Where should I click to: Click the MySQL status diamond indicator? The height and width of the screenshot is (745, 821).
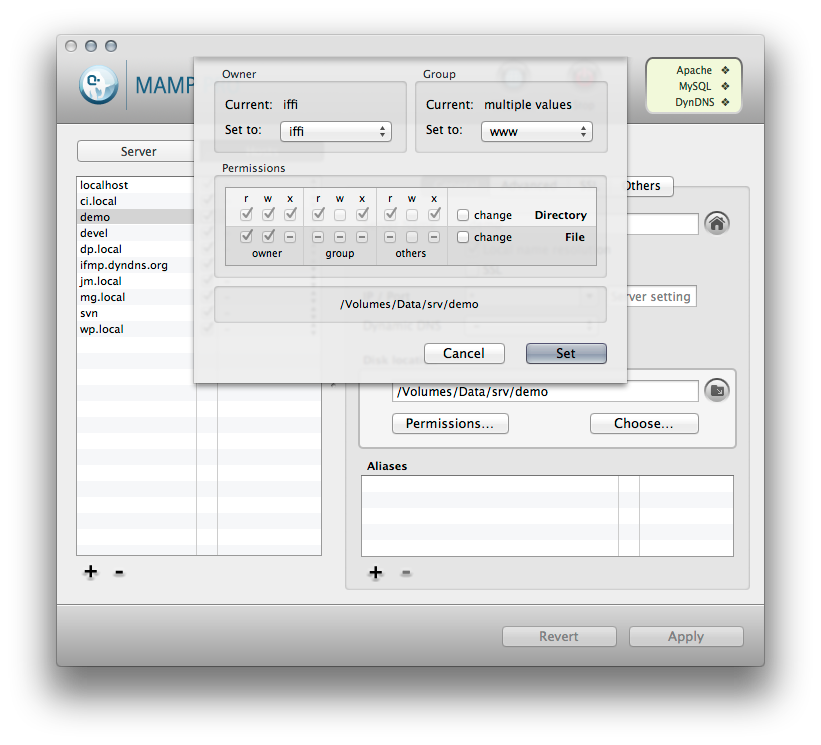tap(725, 86)
